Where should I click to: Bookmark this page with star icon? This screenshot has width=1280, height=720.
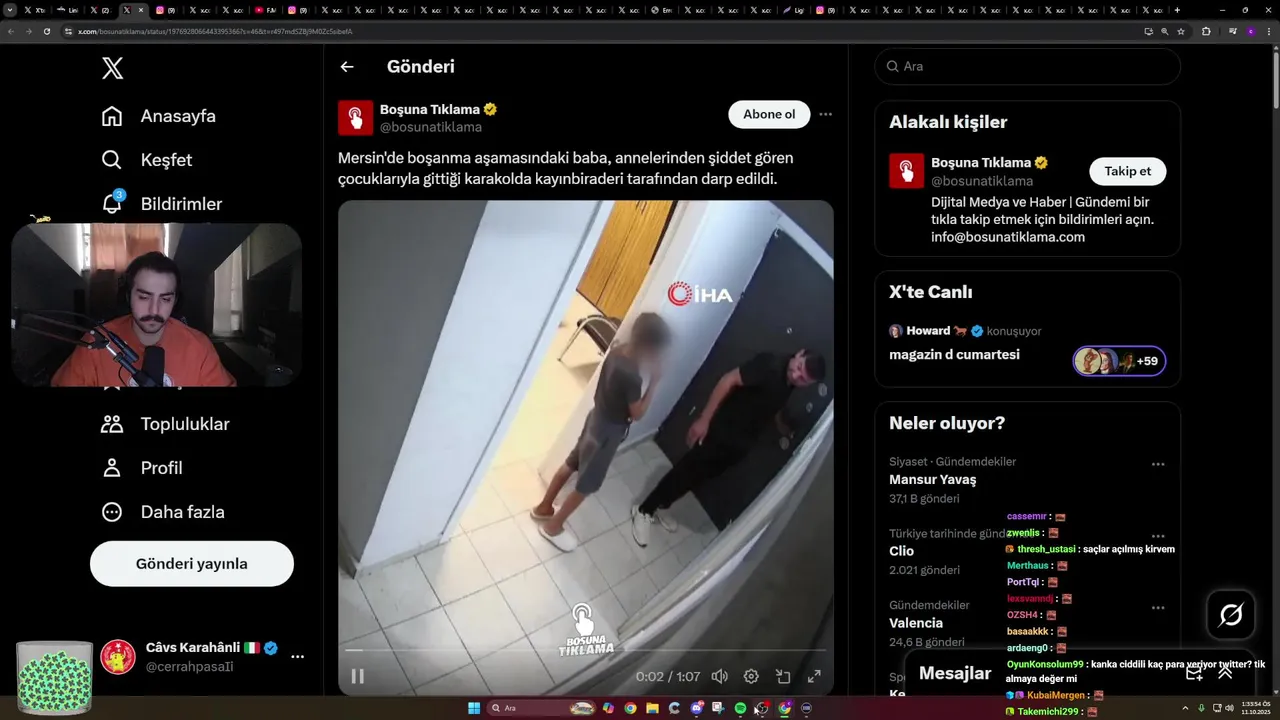(1181, 31)
